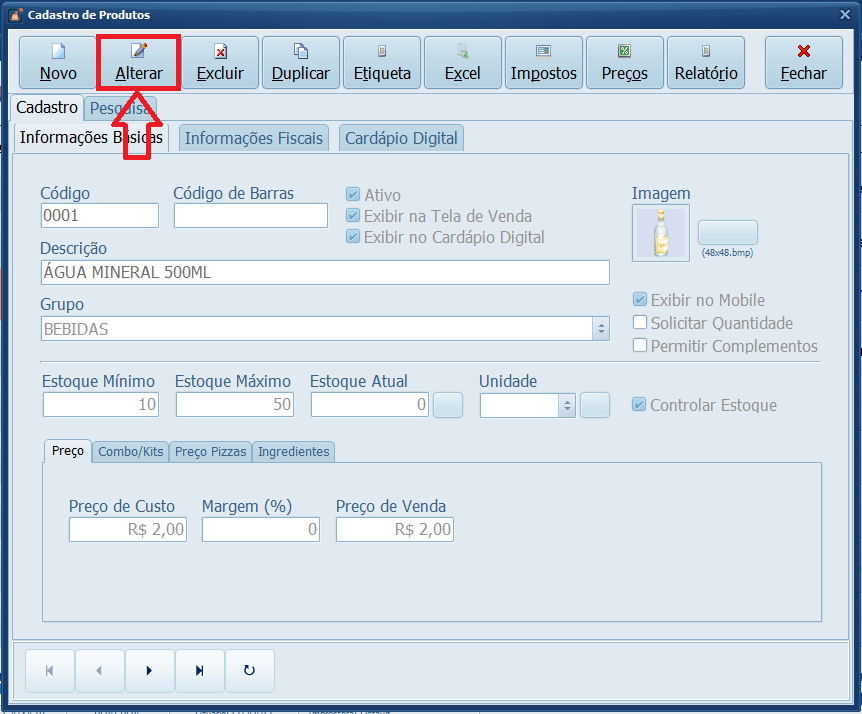
Task: Generate a Relatório report
Action: point(706,63)
